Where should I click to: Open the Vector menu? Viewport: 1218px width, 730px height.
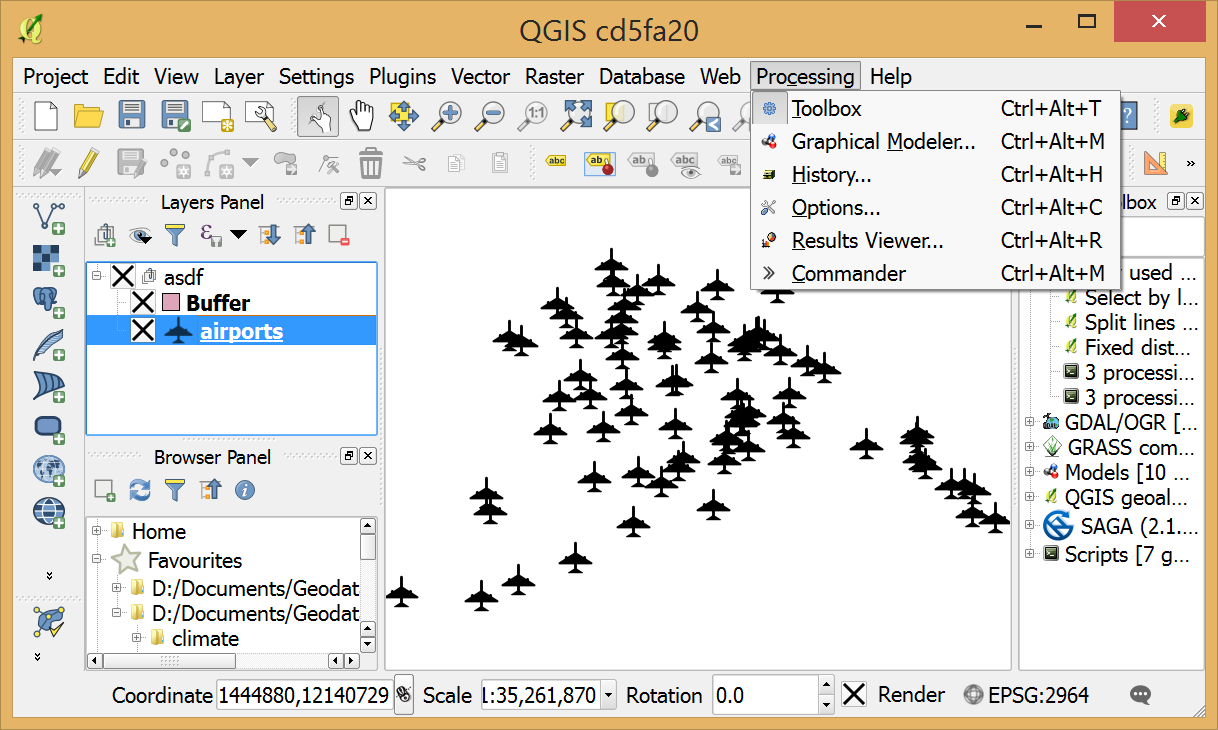coord(480,77)
